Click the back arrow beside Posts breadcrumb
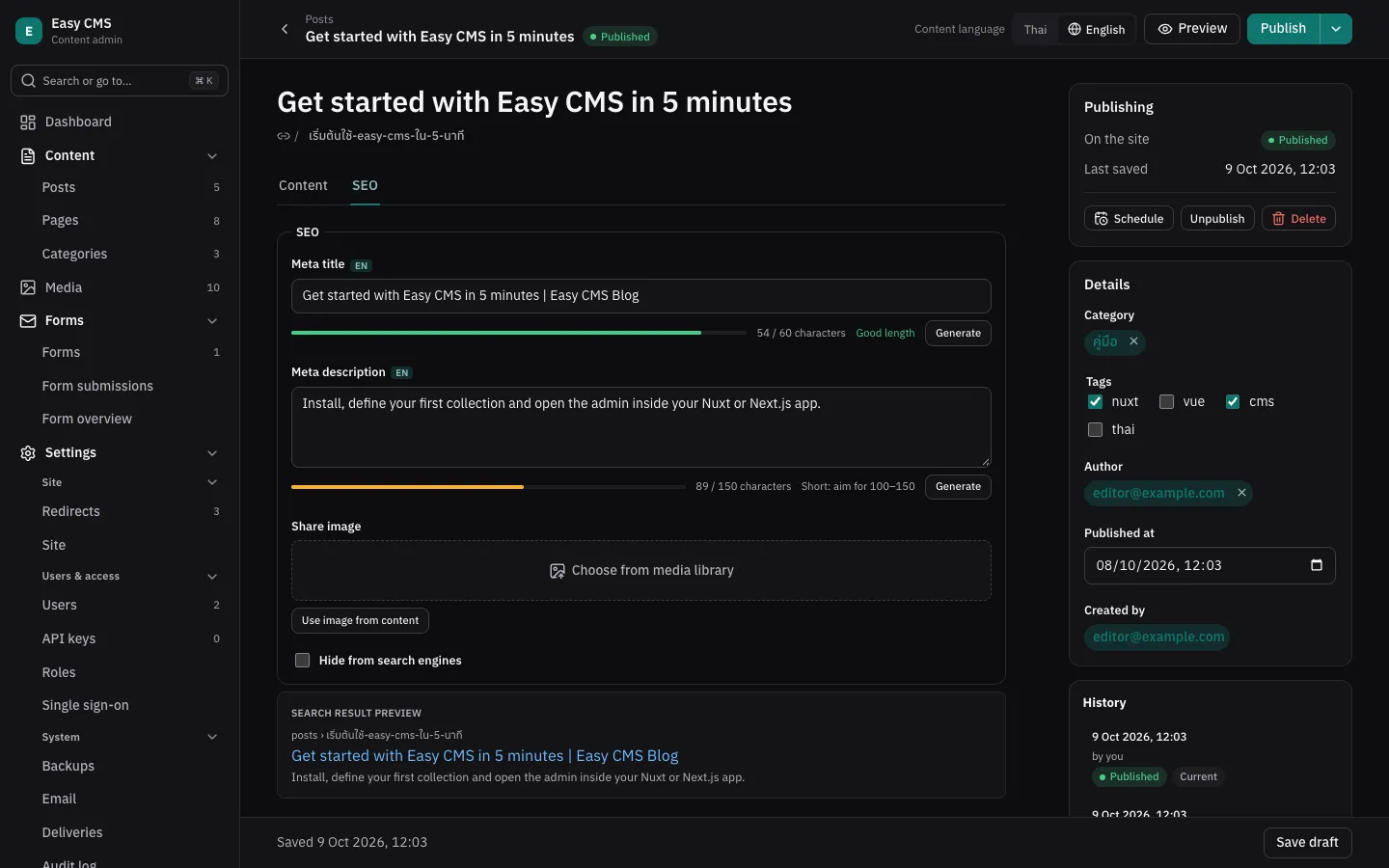The image size is (1389, 868). click(285, 29)
